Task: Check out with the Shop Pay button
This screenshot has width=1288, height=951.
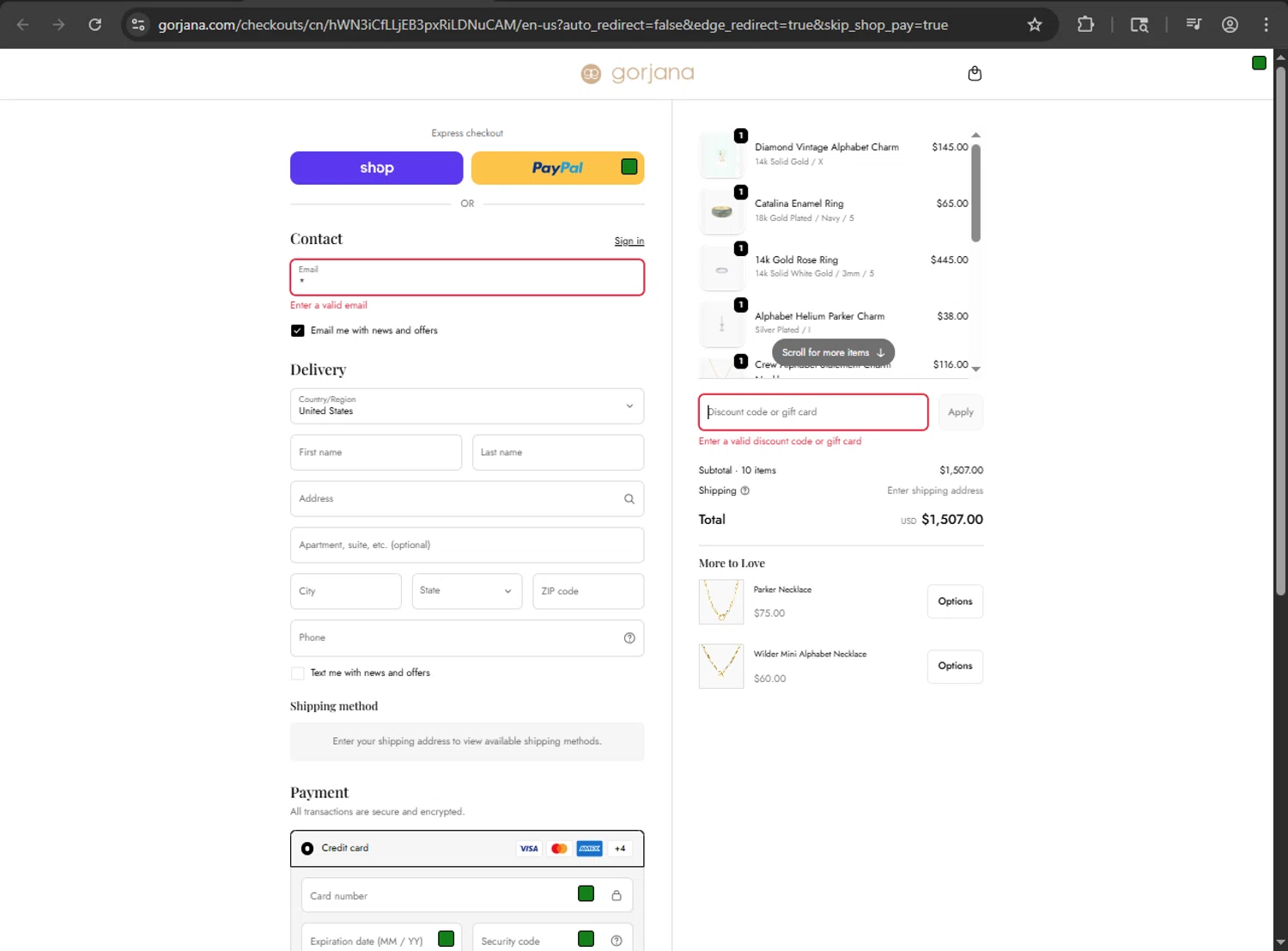Action: (x=376, y=168)
